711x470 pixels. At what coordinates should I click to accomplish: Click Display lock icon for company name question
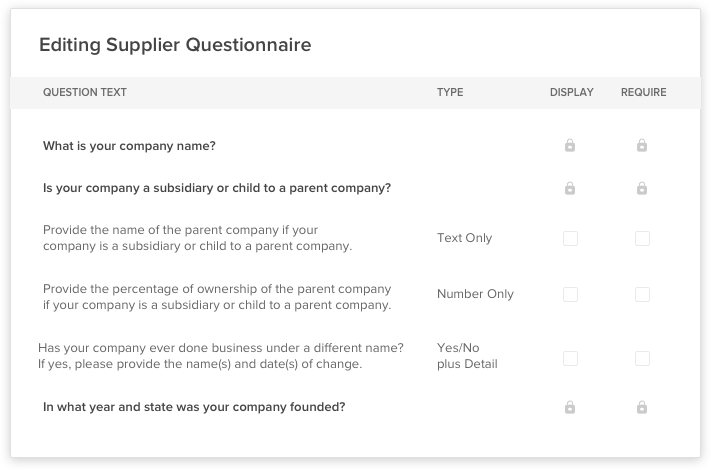pyautogui.click(x=570, y=146)
